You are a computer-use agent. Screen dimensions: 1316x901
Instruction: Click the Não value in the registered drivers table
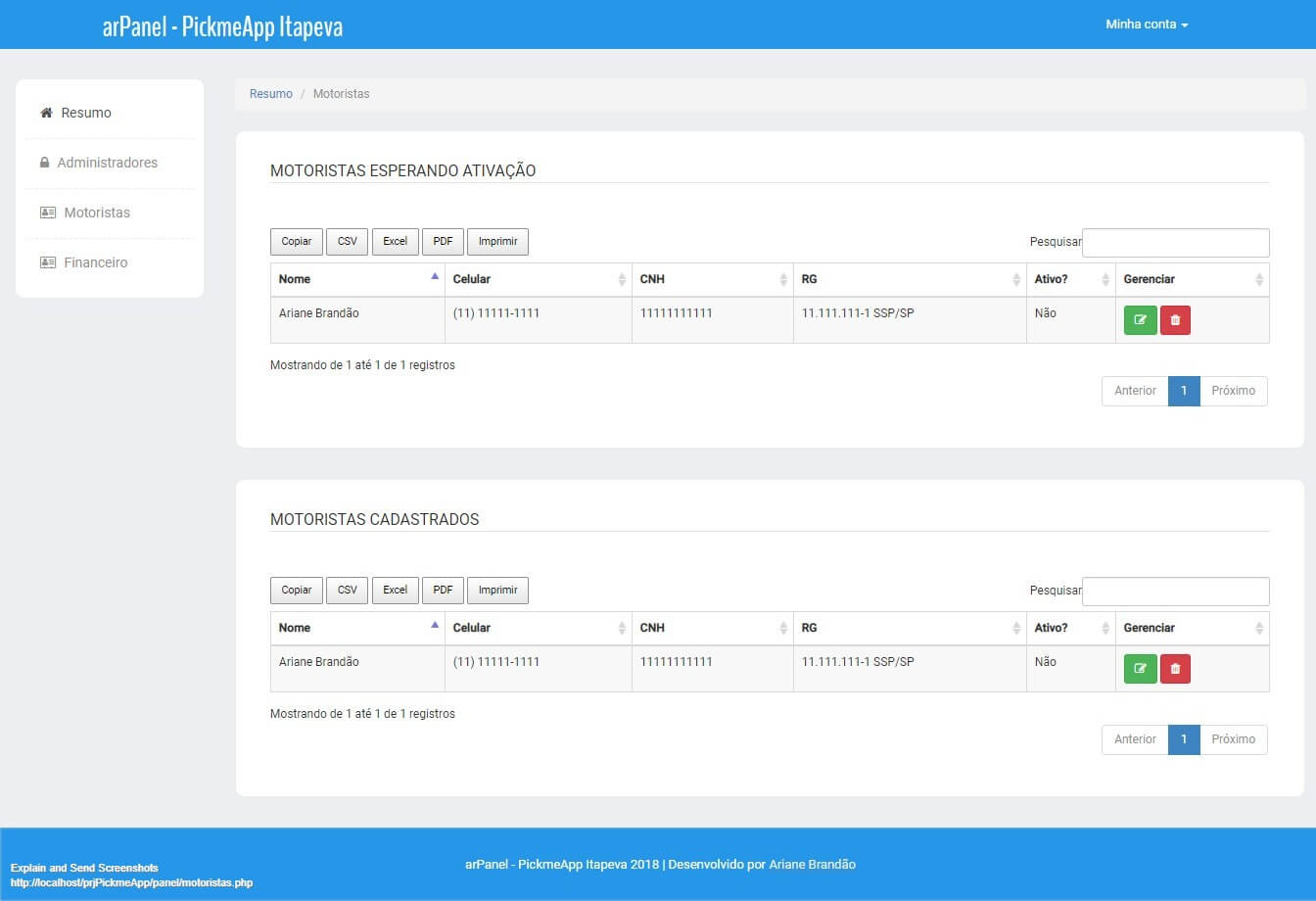pyautogui.click(x=1046, y=662)
